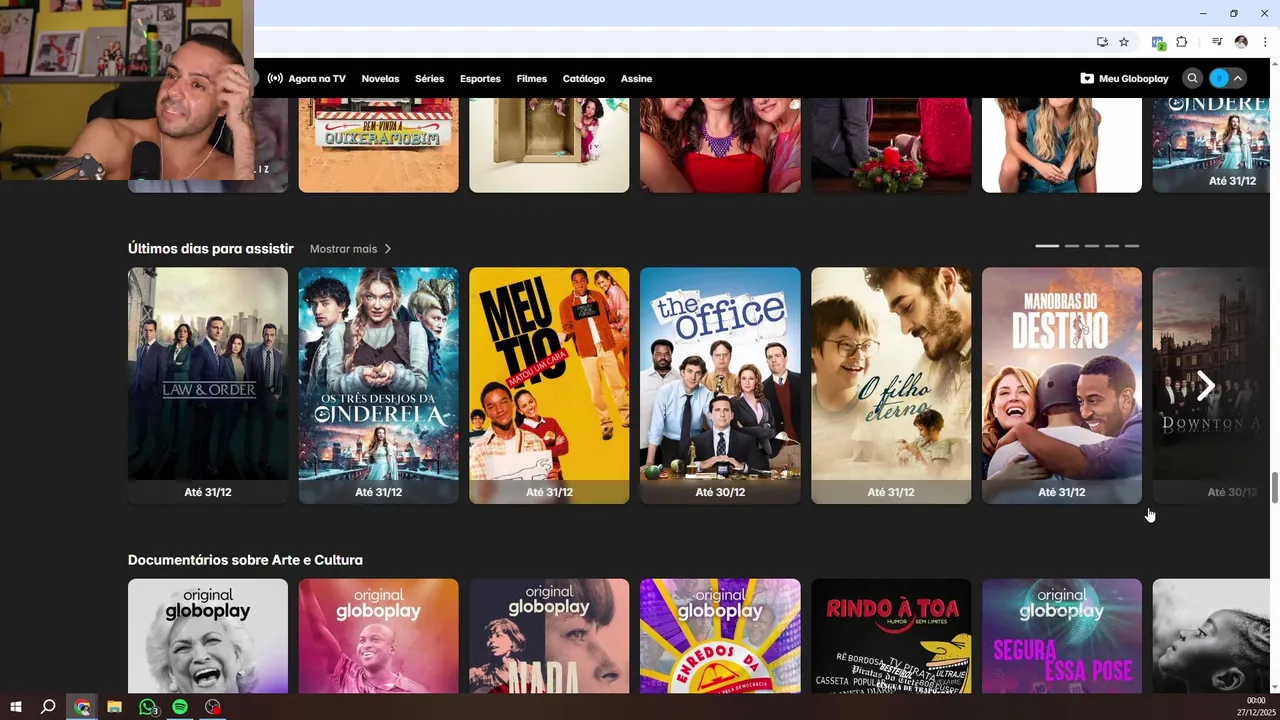Open Windows taskbar search
Viewport: 1280px width, 720px height.
coord(48,707)
